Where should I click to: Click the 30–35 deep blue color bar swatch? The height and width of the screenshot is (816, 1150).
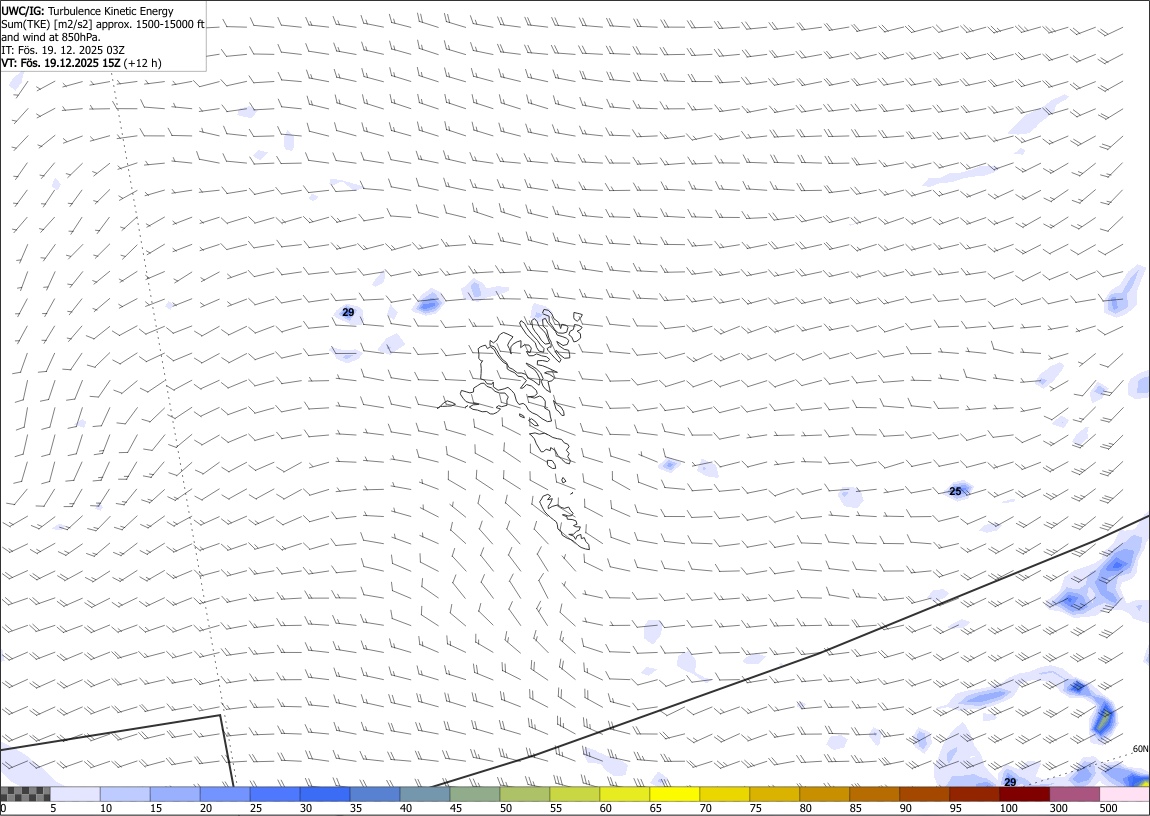coord(325,794)
